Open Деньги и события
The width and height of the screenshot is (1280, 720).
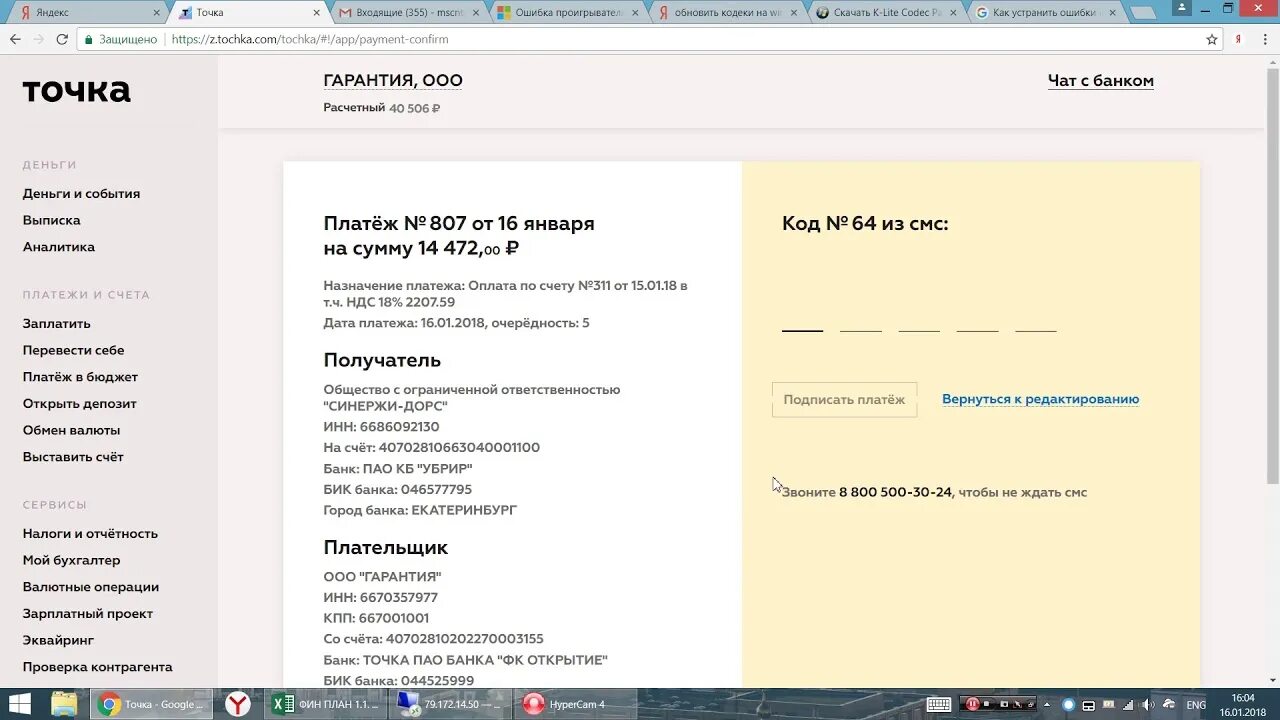81,194
